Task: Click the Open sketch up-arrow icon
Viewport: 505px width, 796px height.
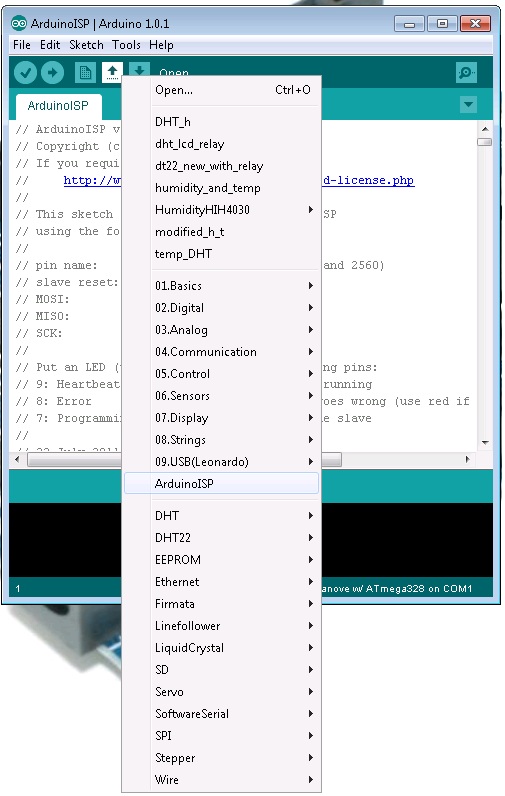Action: [x=112, y=73]
